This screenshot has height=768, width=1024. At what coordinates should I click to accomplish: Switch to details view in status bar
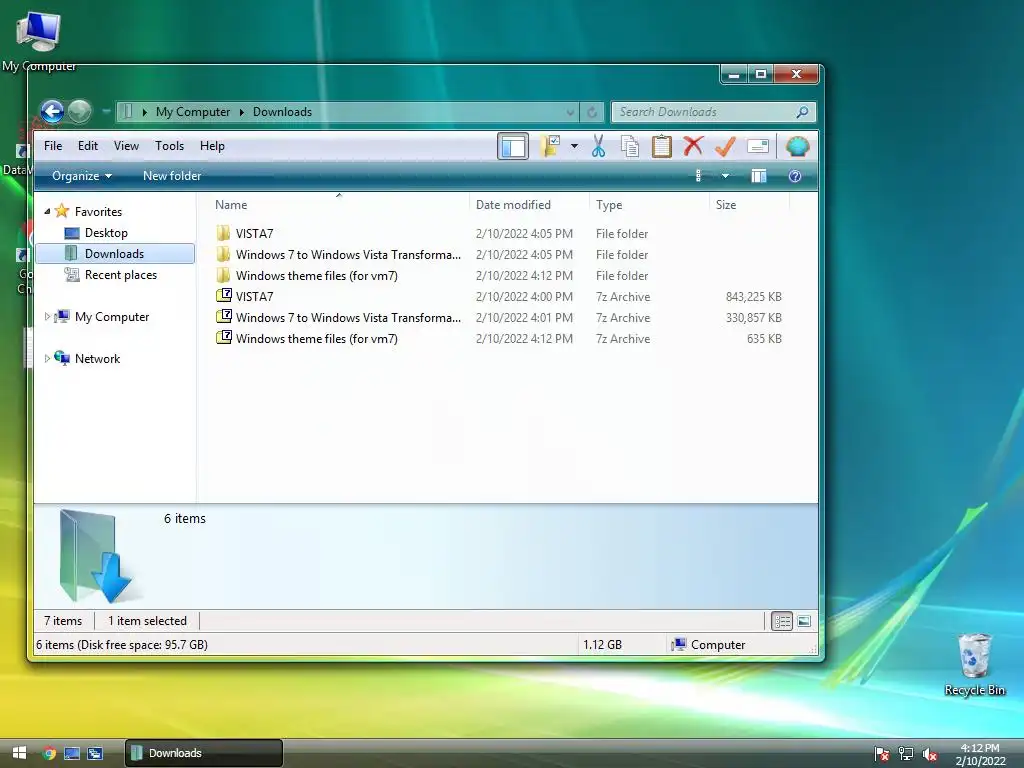(782, 621)
